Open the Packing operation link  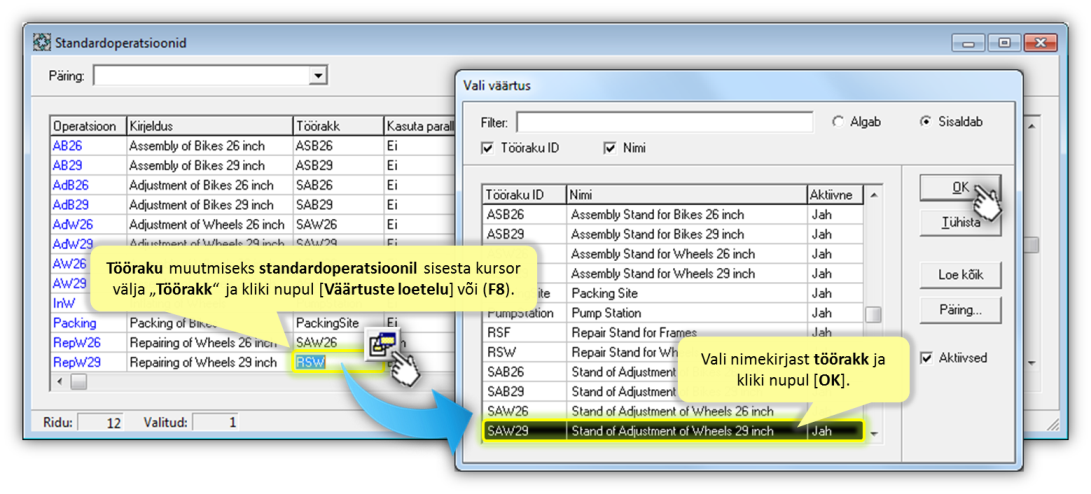(74, 324)
